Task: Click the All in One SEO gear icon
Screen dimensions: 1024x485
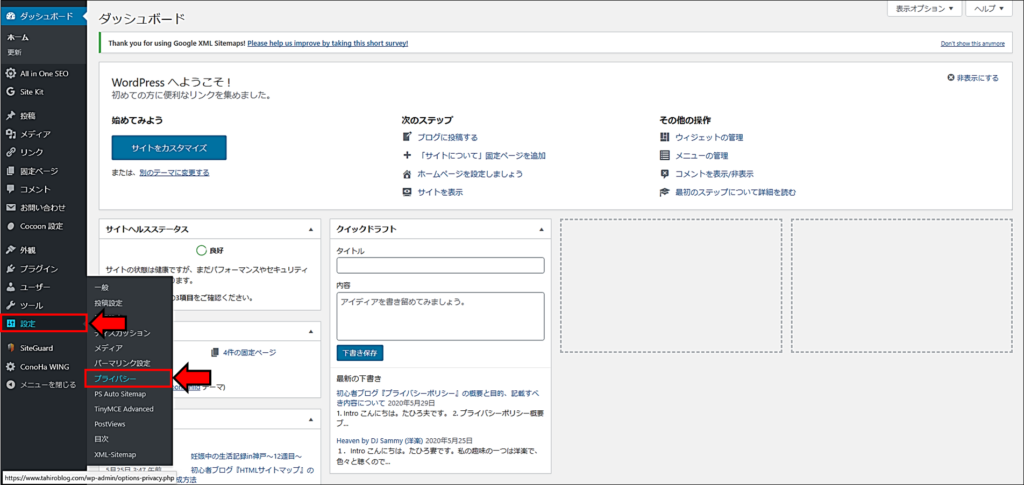Action: [10, 74]
